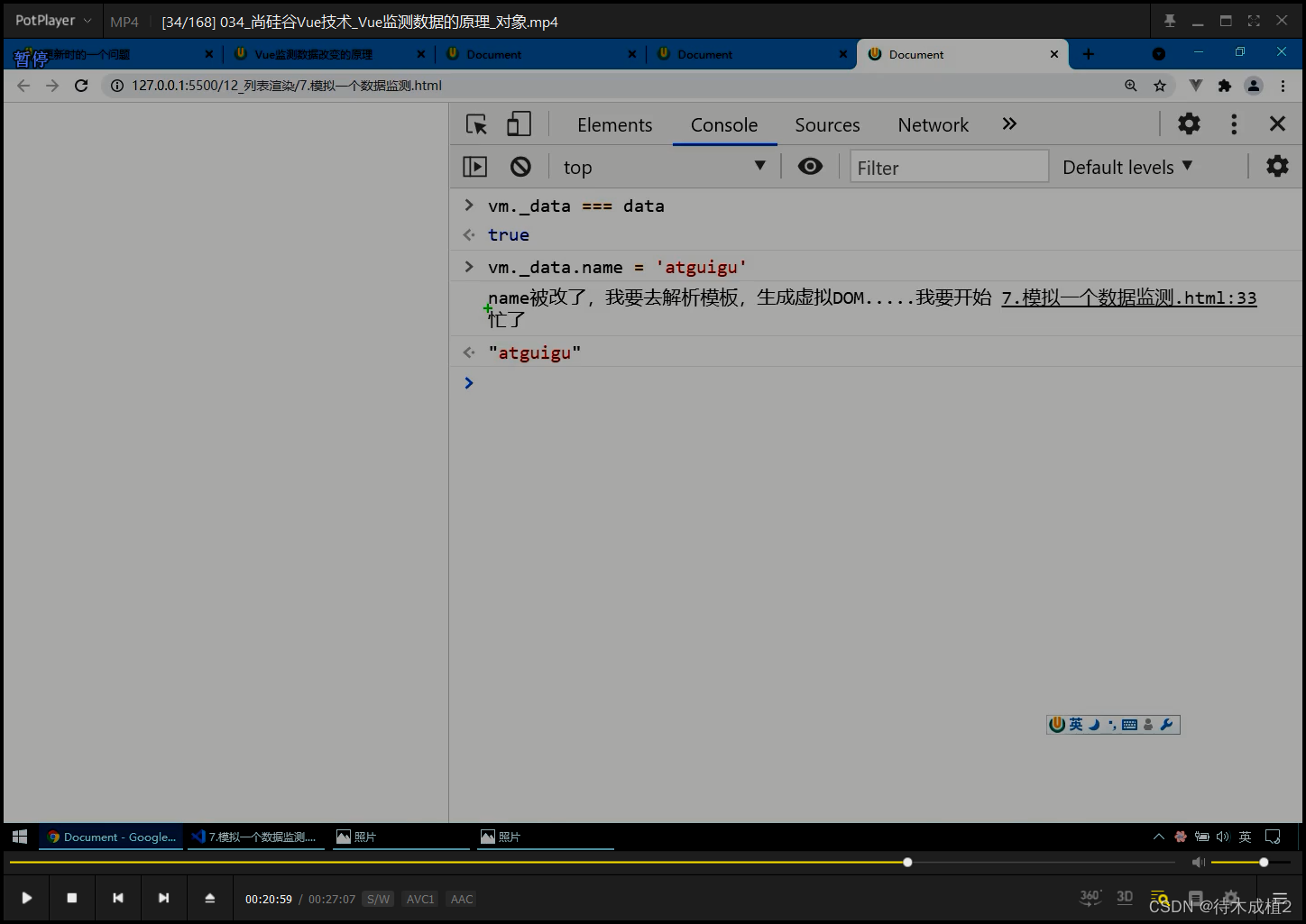Select the vm._data.name = 'atguigu' command
The height and width of the screenshot is (924, 1306).
(617, 268)
